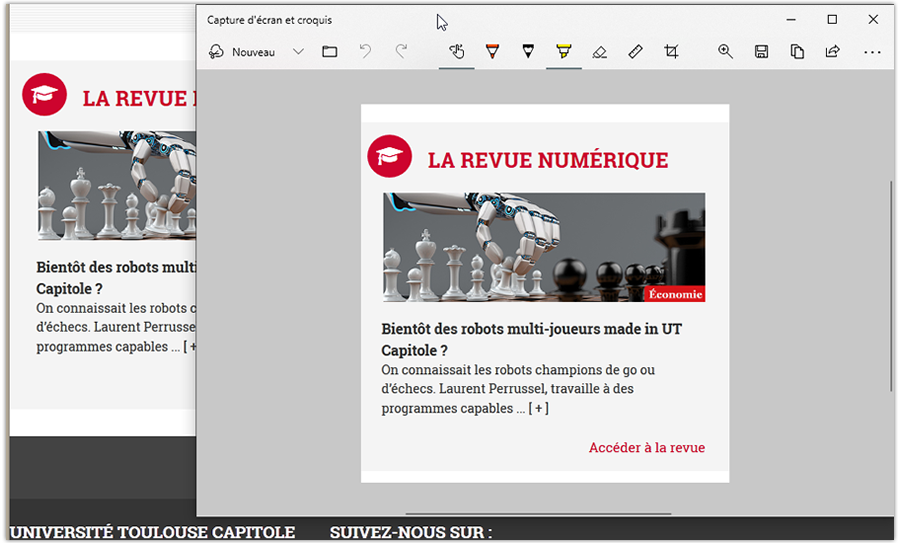Click 'LA REVUE NUMÉRIQUE' title in the capture
900x543 pixels.
click(548, 160)
